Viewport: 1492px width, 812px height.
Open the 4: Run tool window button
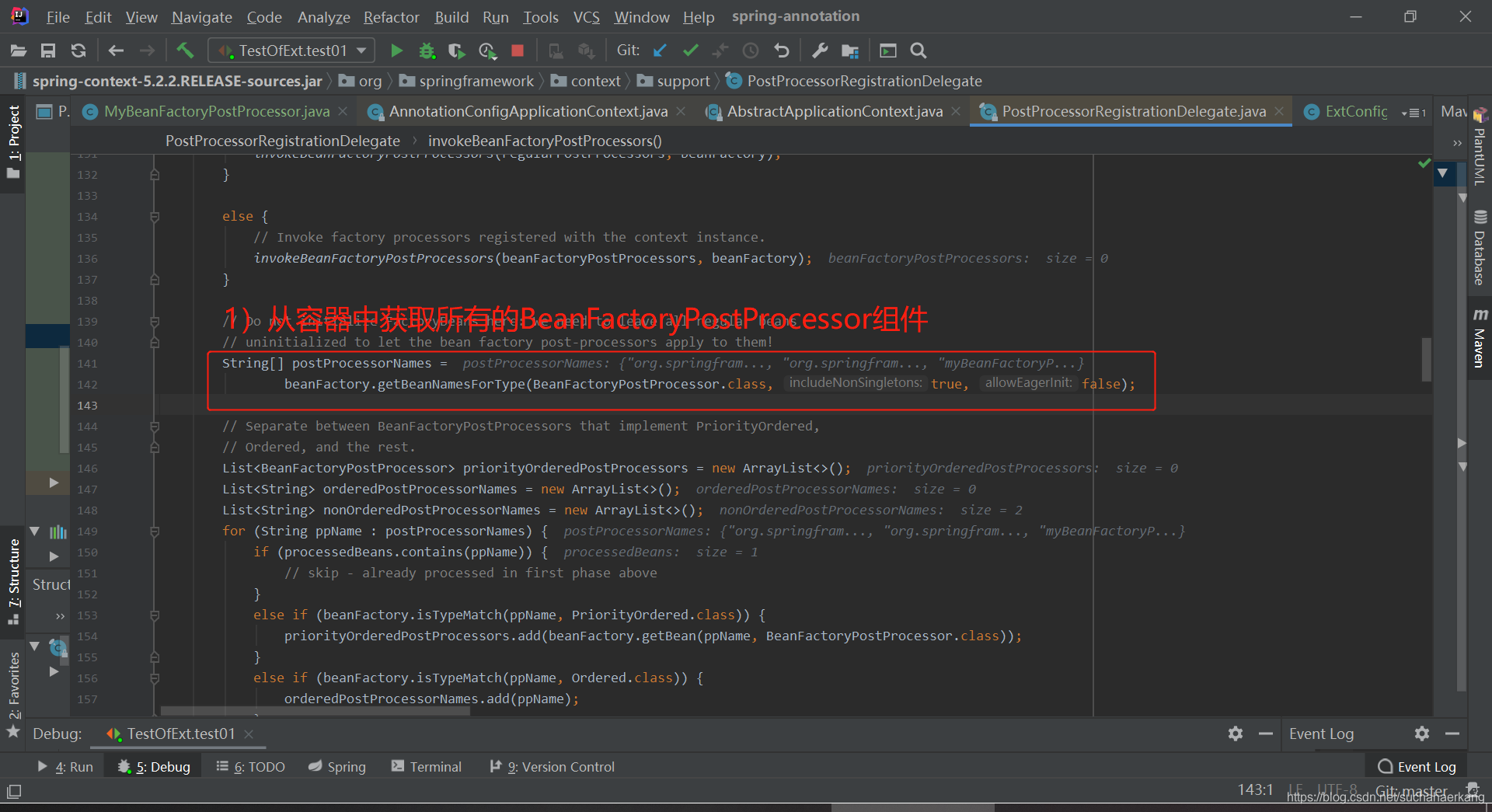click(65, 767)
